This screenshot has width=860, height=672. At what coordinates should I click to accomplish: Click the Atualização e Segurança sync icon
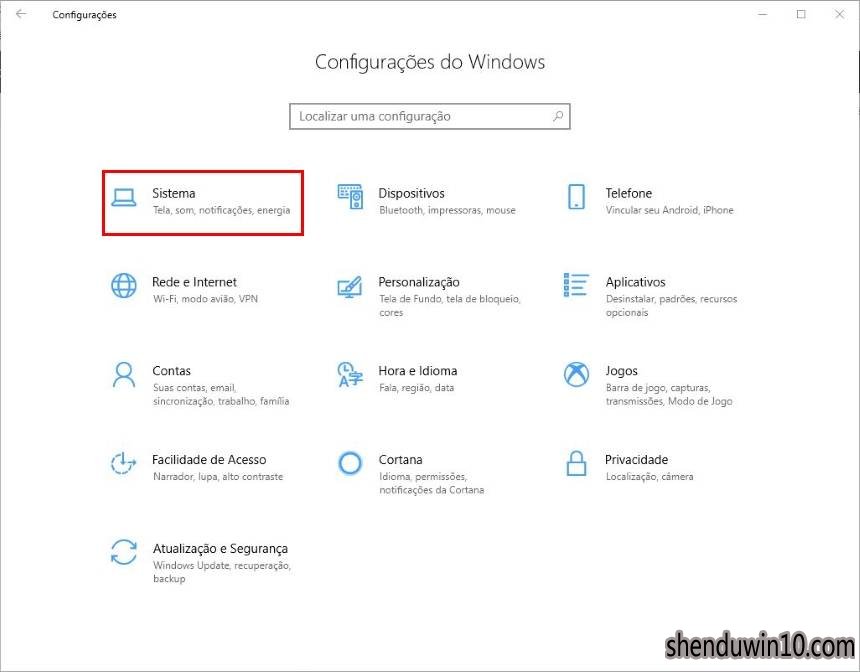(124, 552)
